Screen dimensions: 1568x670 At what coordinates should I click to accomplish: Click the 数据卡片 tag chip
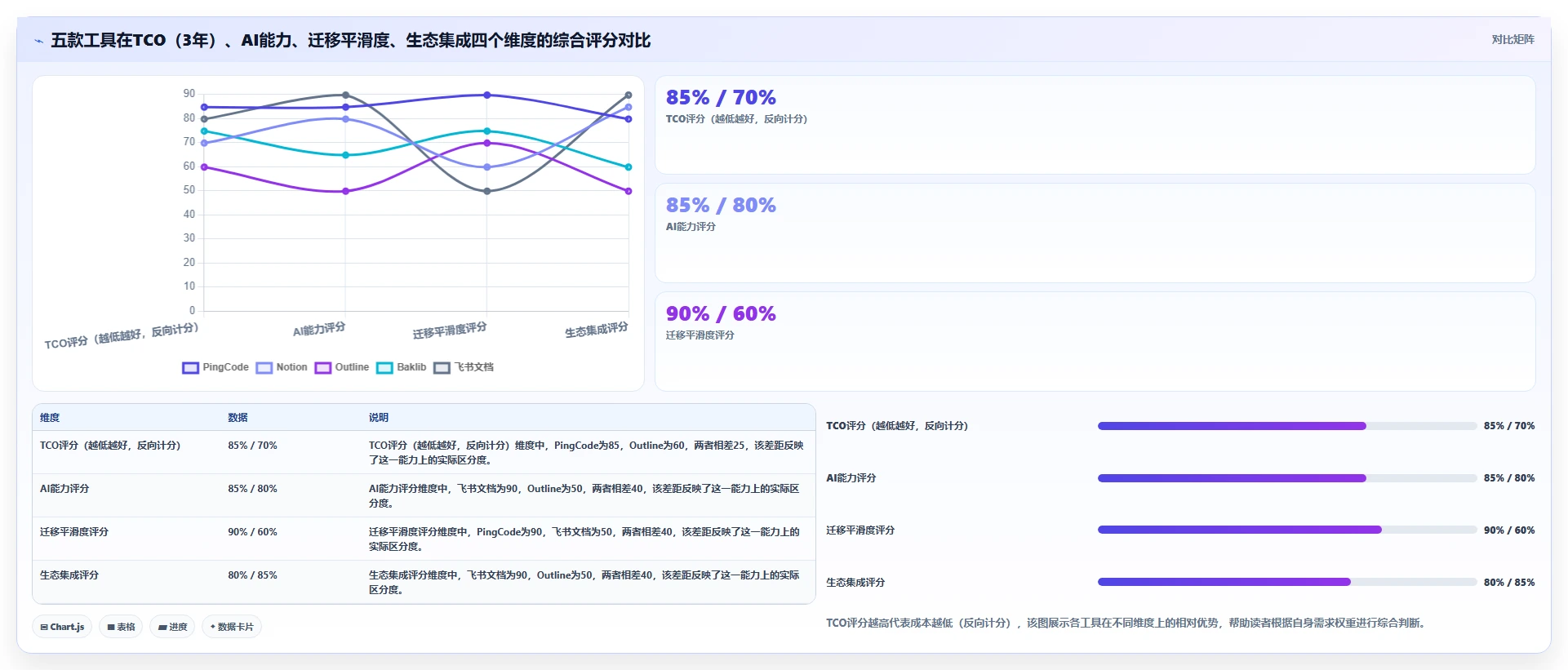click(232, 627)
